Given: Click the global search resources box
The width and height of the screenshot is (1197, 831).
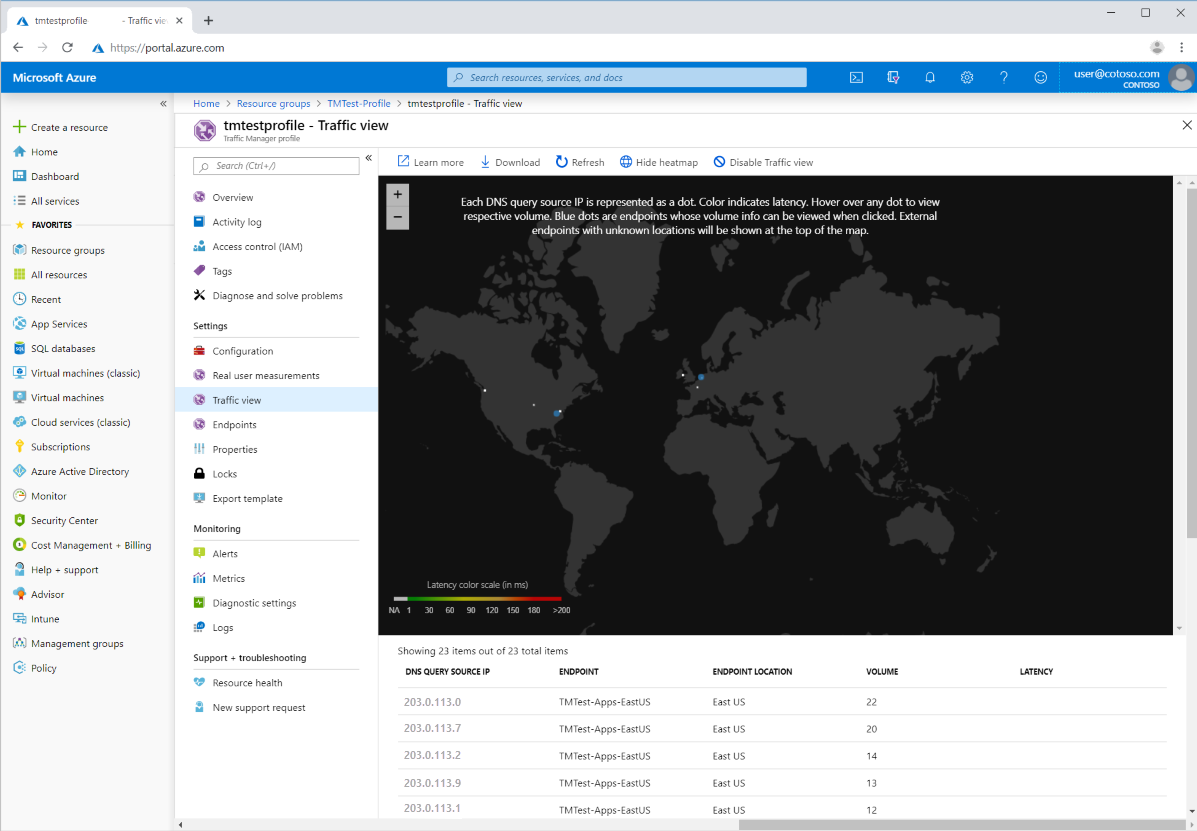Looking at the screenshot, I should 627,77.
